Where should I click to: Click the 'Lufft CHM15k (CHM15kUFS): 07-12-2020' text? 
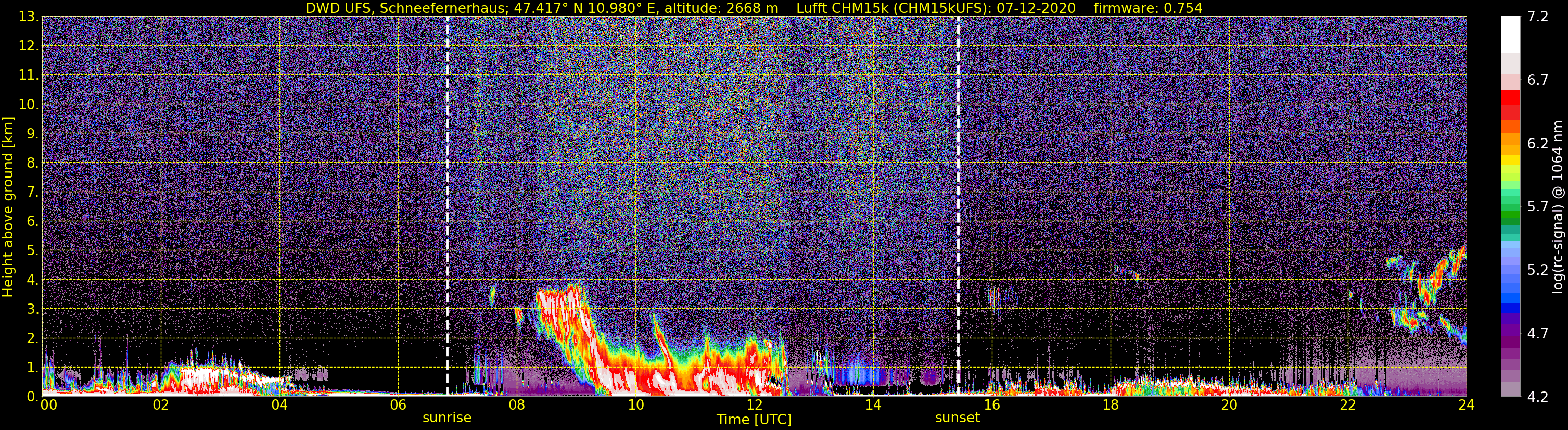[x=936, y=8]
